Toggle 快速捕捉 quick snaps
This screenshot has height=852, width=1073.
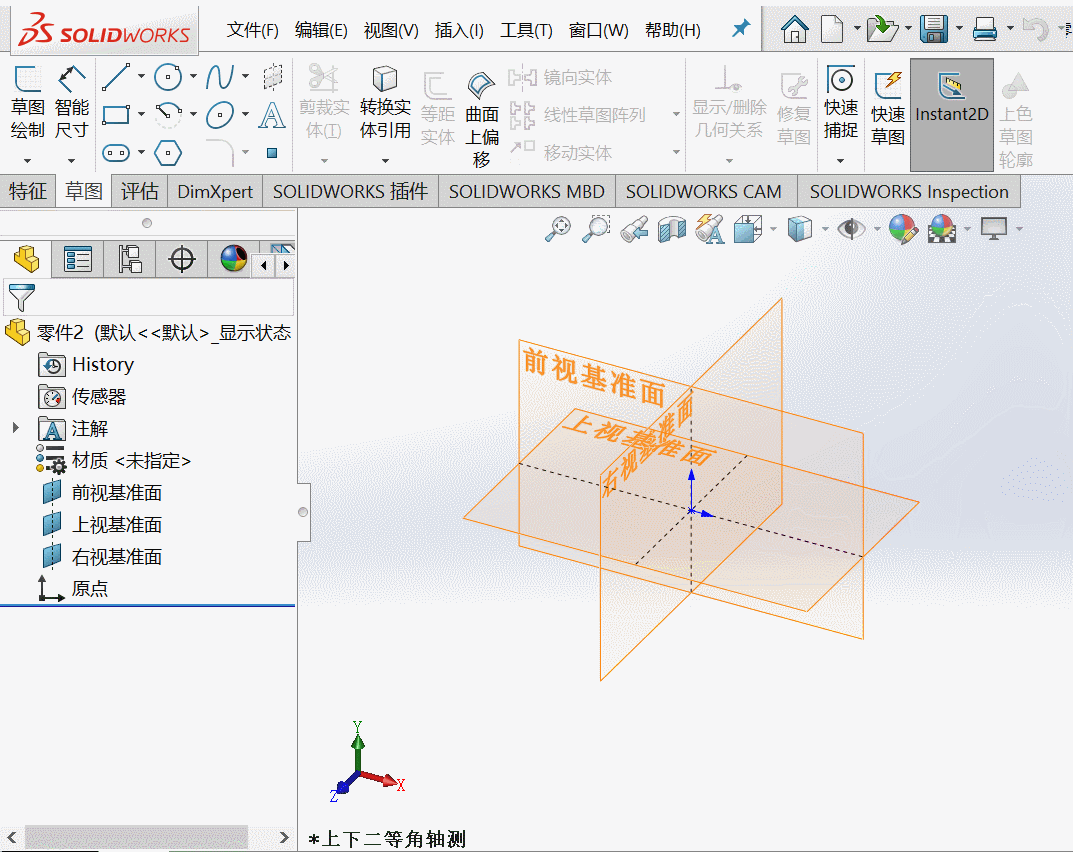click(x=841, y=103)
